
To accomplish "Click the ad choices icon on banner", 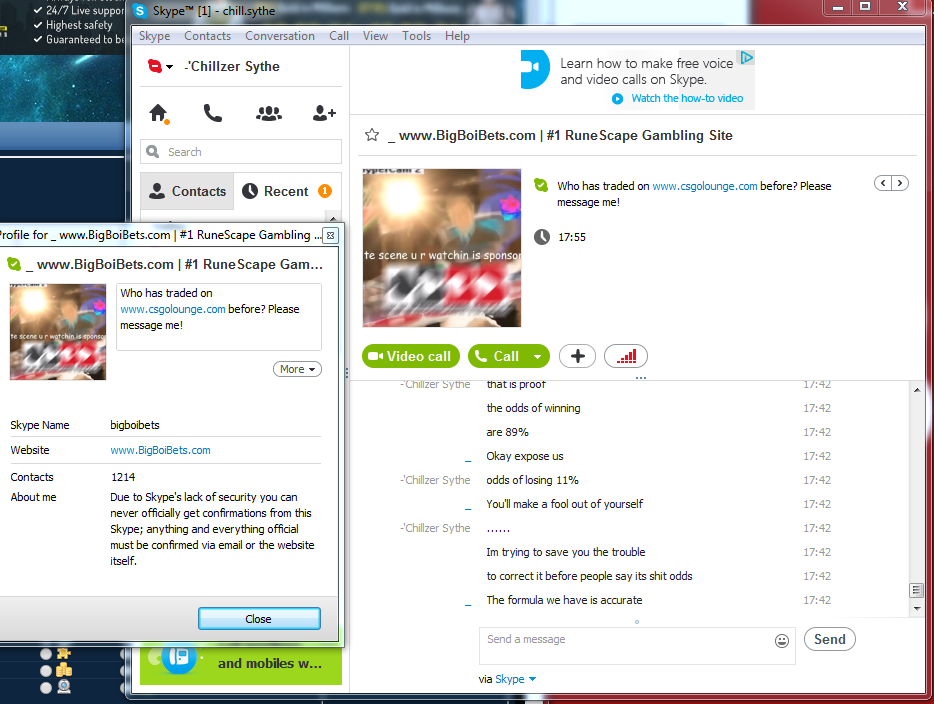I will [x=746, y=58].
